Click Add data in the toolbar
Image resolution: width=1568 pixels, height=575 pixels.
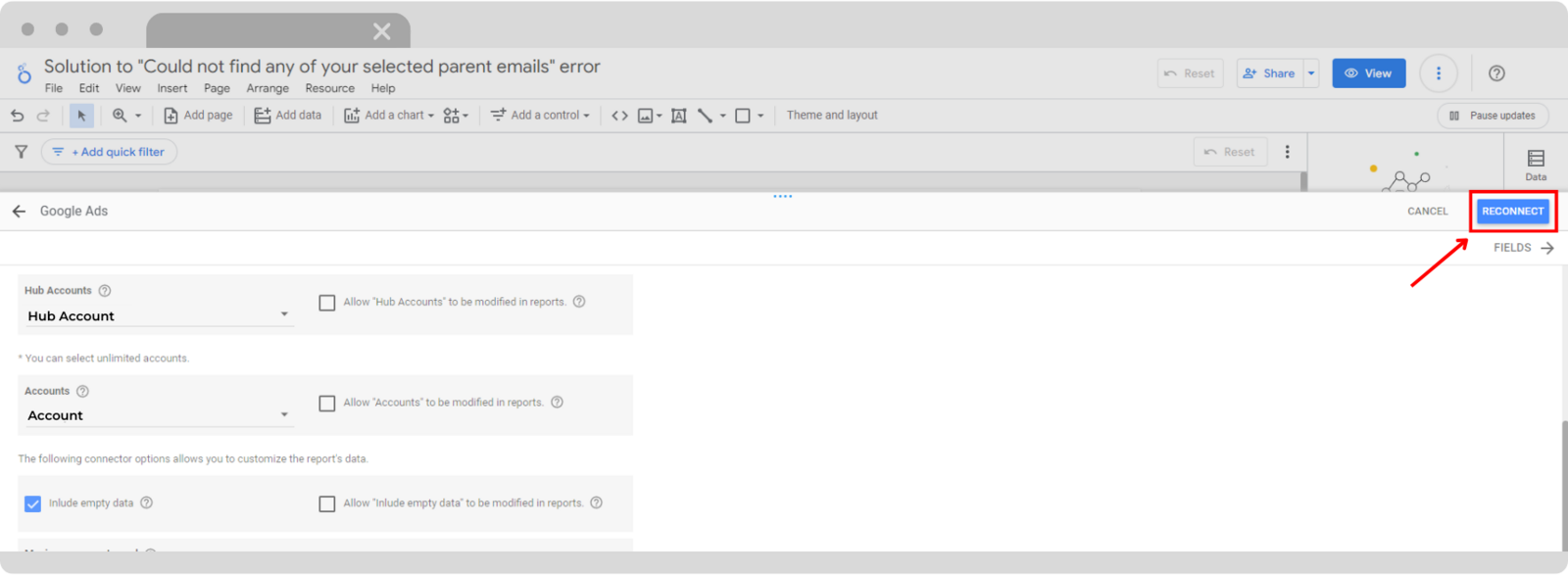tap(288, 116)
